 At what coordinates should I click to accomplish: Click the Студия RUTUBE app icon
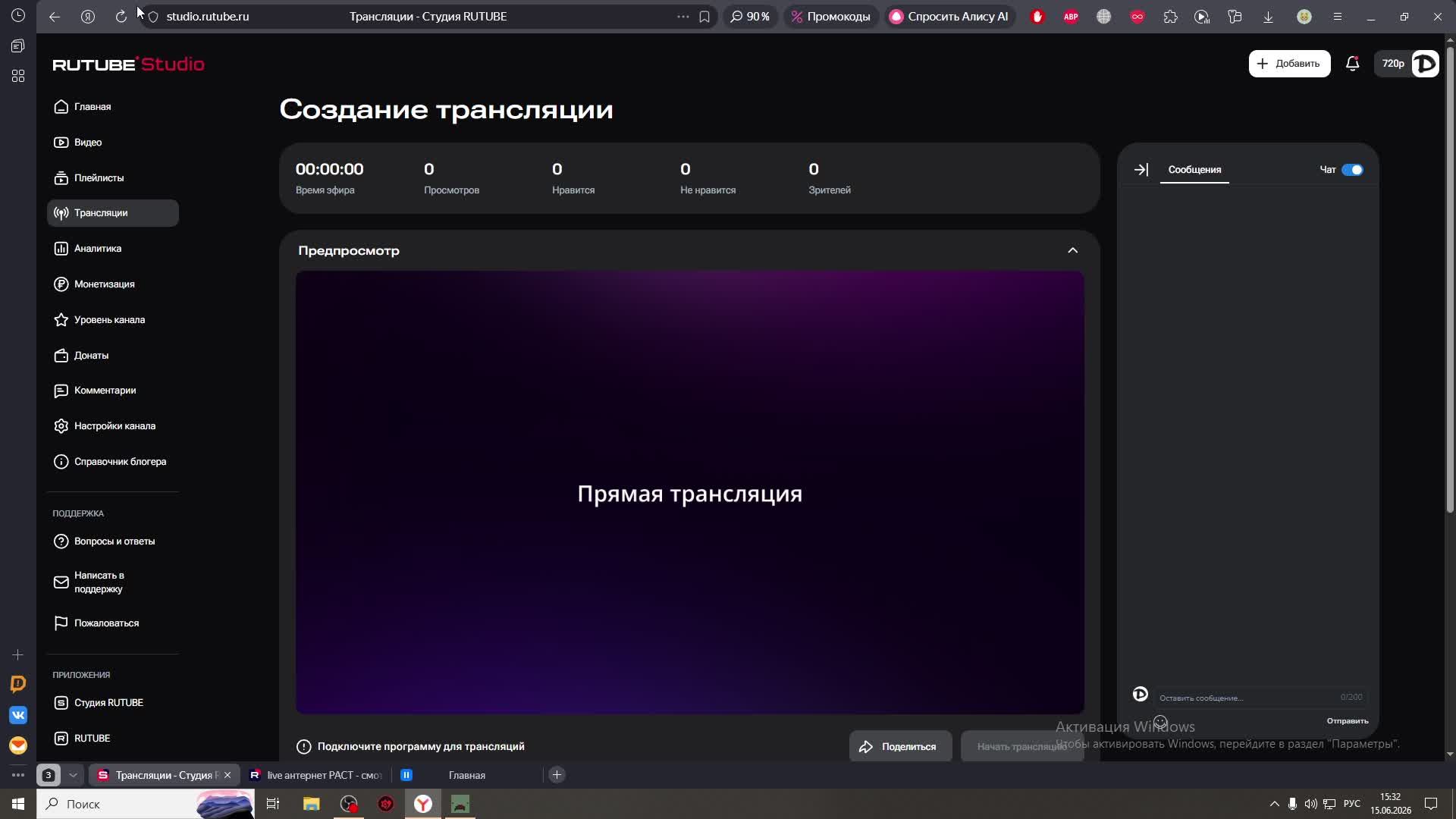61,703
